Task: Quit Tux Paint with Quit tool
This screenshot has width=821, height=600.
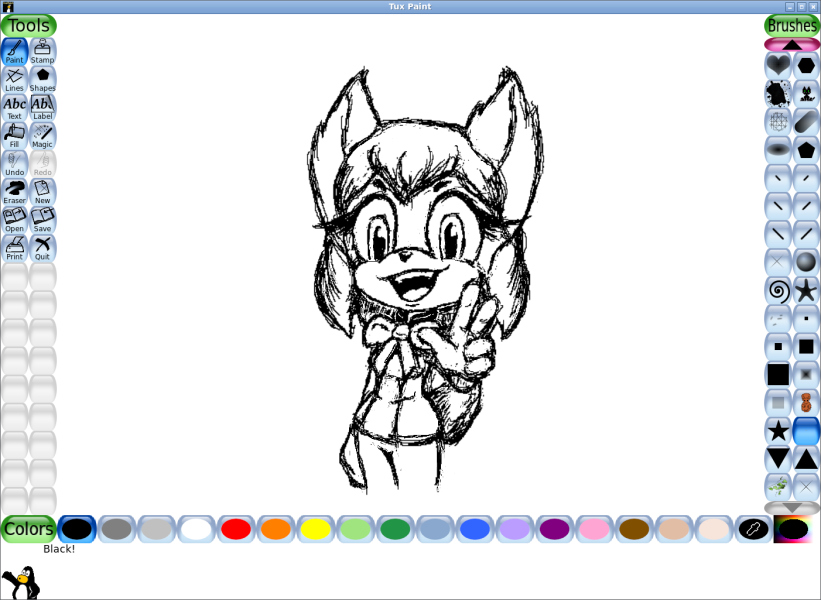Action: pos(42,249)
